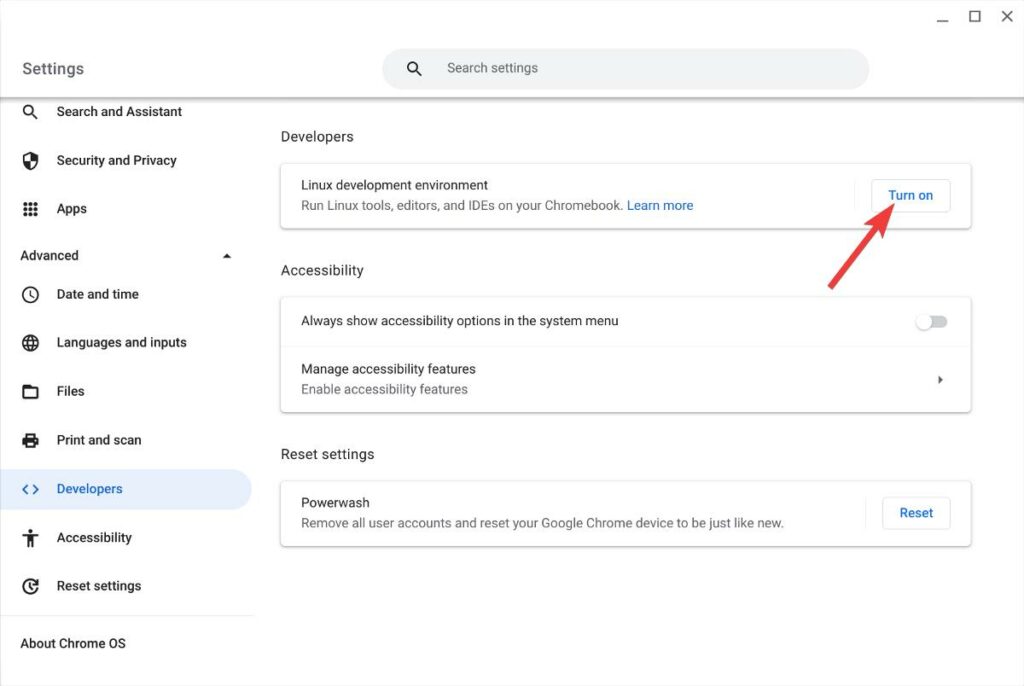
Task: Select the Security and Privacy shield icon
Action: [x=30, y=160]
